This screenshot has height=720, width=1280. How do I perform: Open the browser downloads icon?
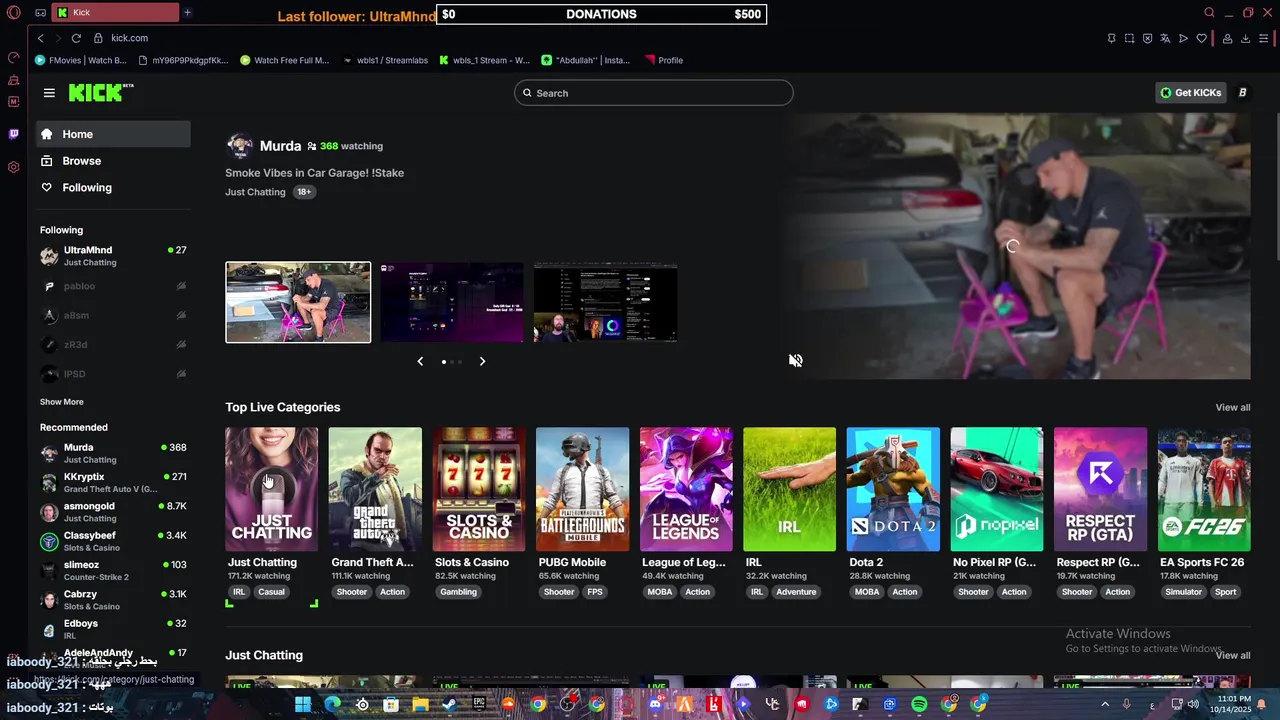(1245, 38)
